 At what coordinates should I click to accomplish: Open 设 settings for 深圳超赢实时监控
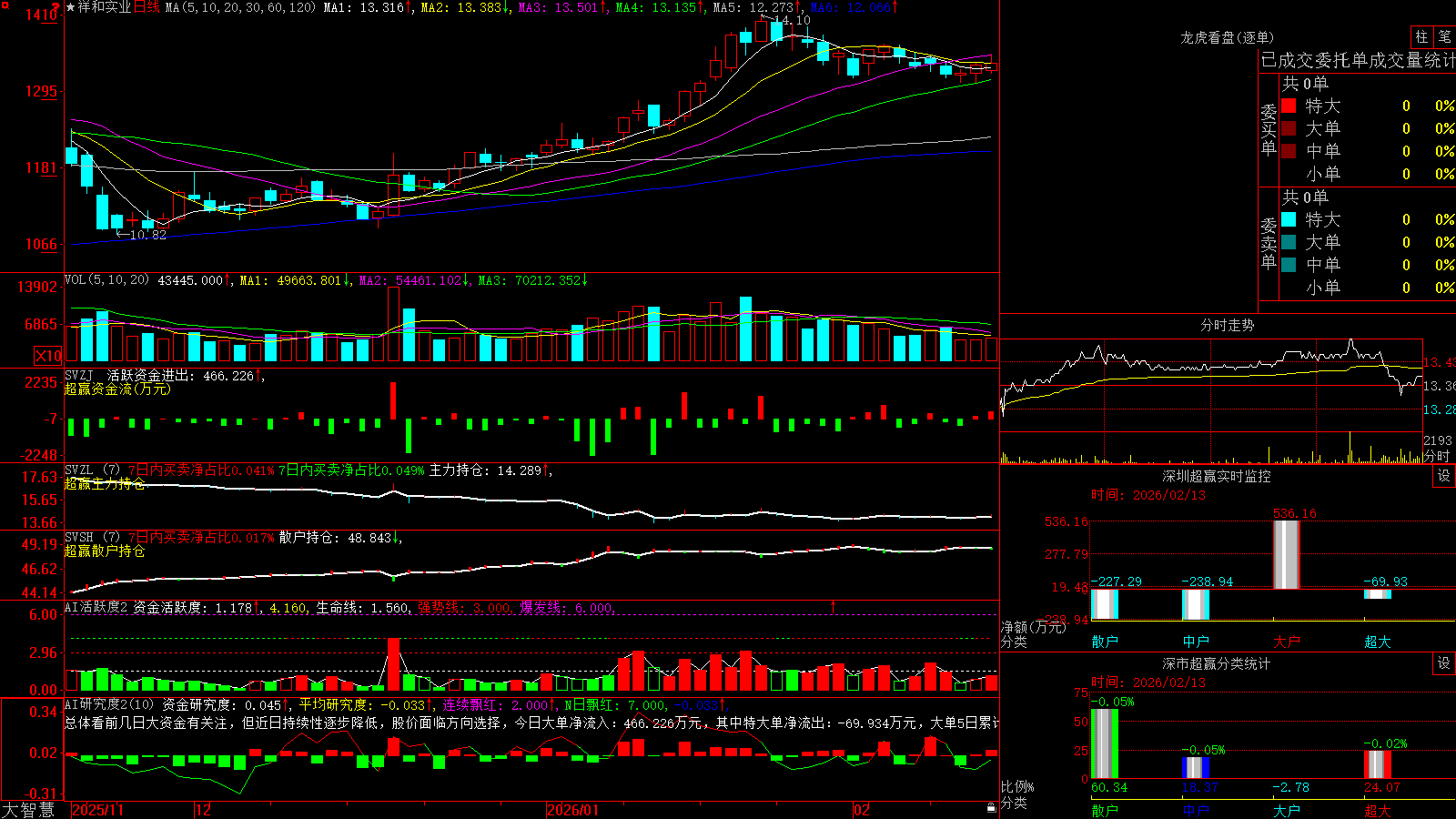pos(1444,476)
